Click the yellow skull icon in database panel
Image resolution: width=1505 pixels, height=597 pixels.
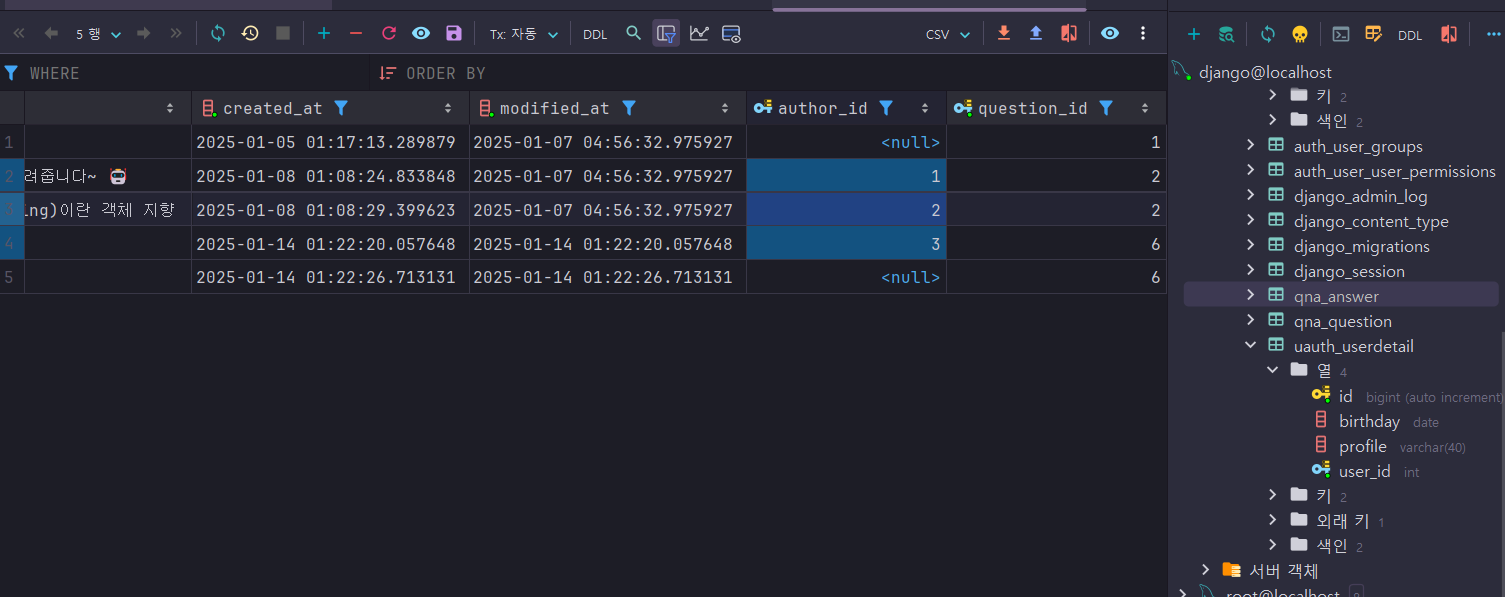1300,35
